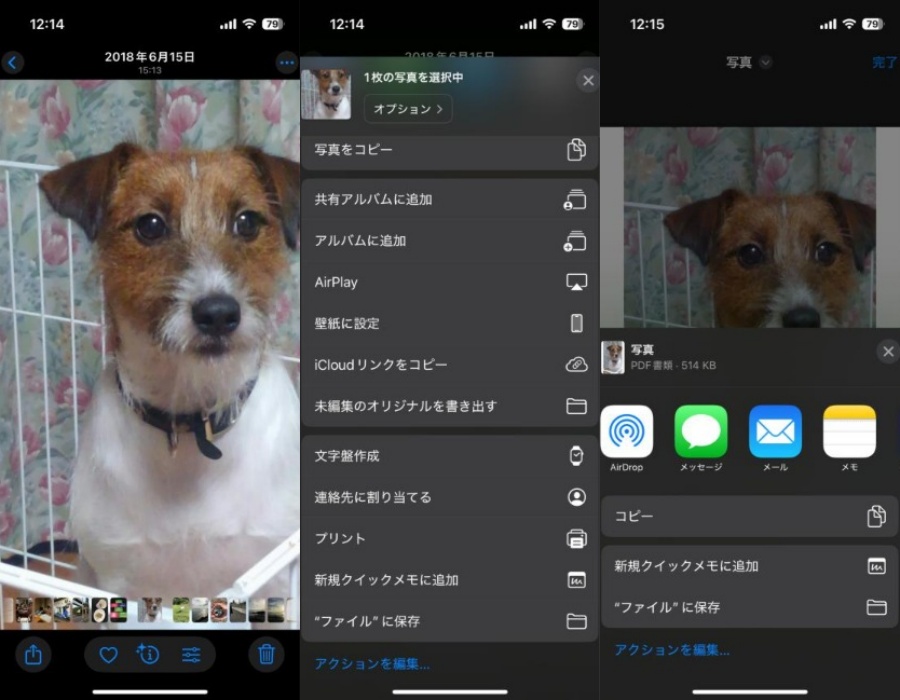Screen dimensions: 900x700
Task: Open the edit adjustments sliders icon
Action: point(191,655)
